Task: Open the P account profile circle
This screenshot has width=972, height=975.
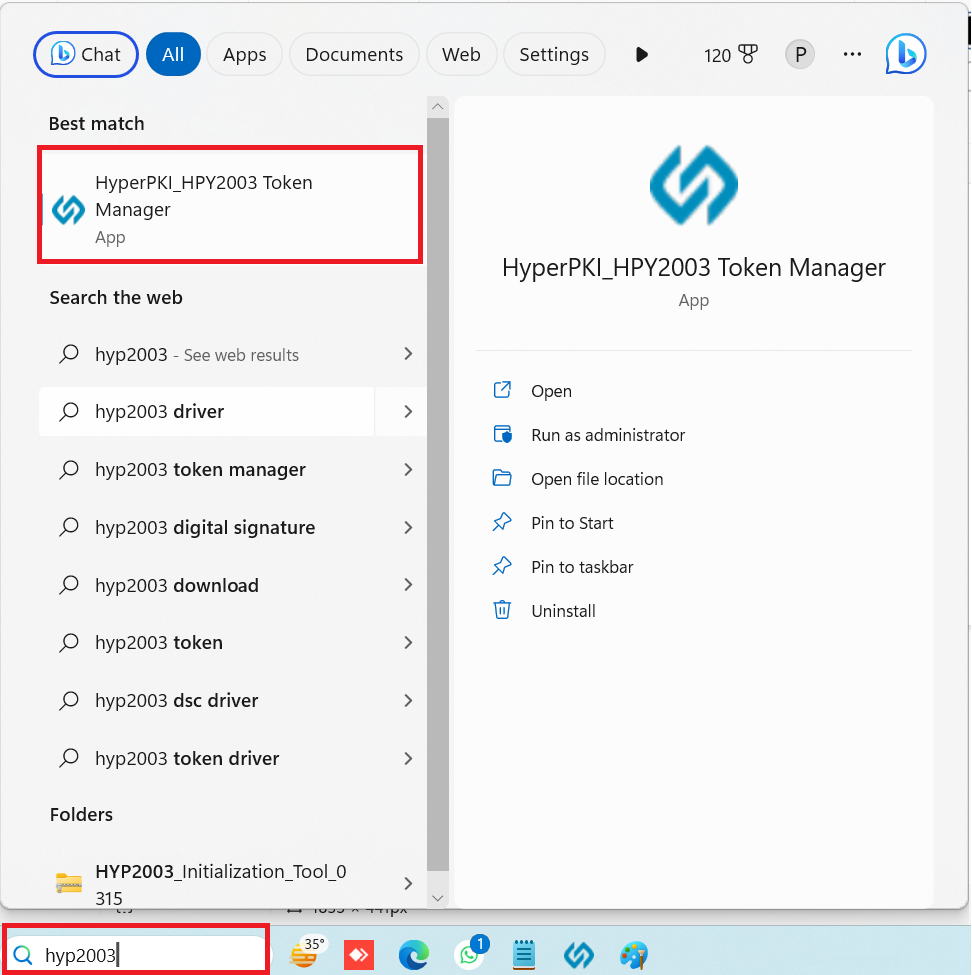Action: [800, 55]
